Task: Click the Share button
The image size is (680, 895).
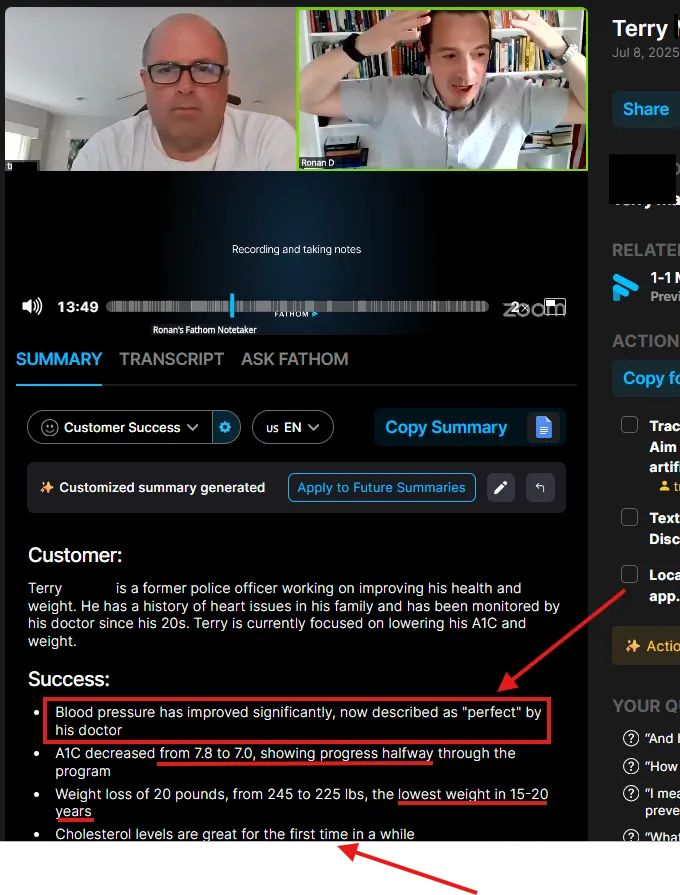Action: tap(646, 109)
